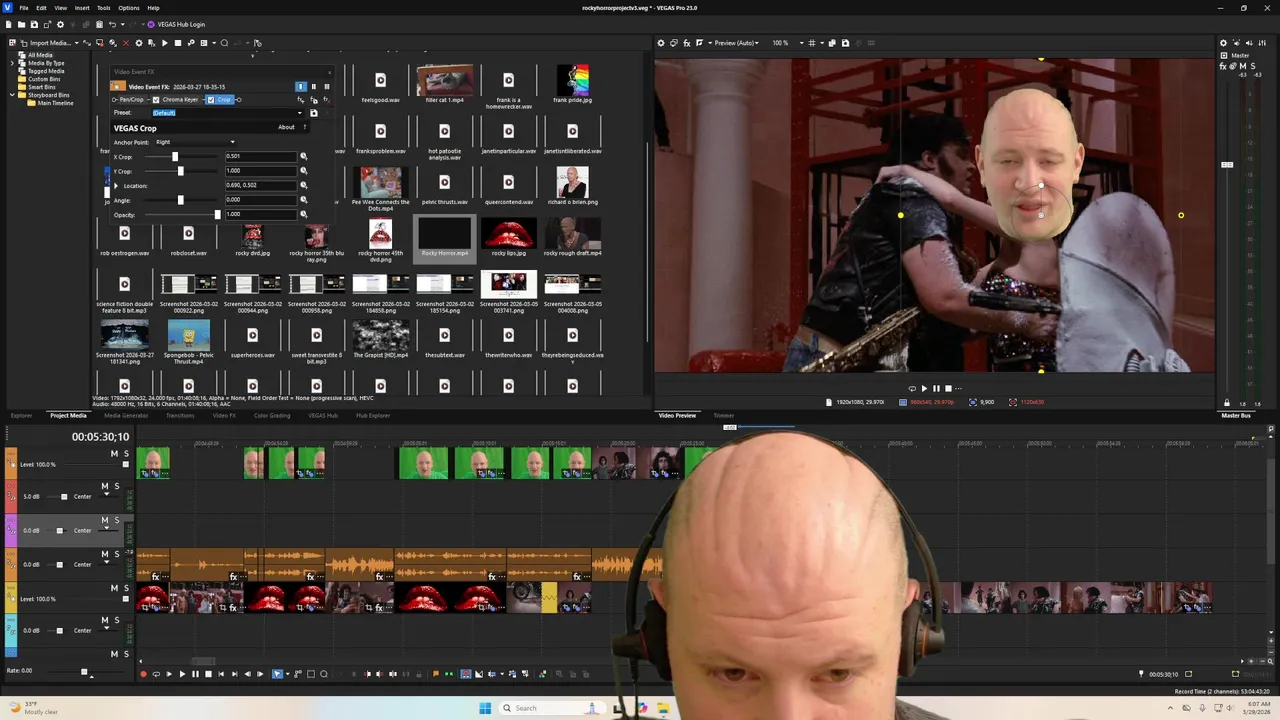Select the Smart Bins folder

[x=41, y=87]
